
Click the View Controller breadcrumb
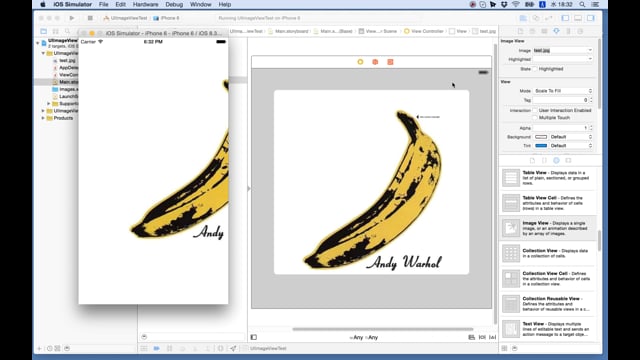click(x=424, y=31)
